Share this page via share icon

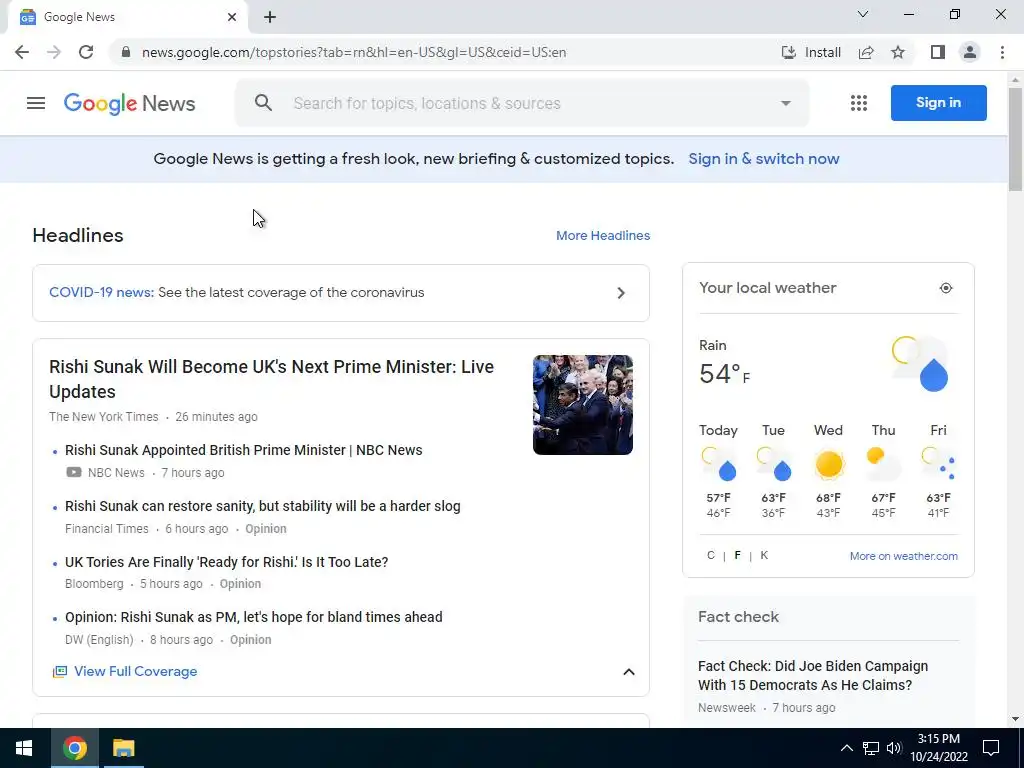[x=866, y=52]
